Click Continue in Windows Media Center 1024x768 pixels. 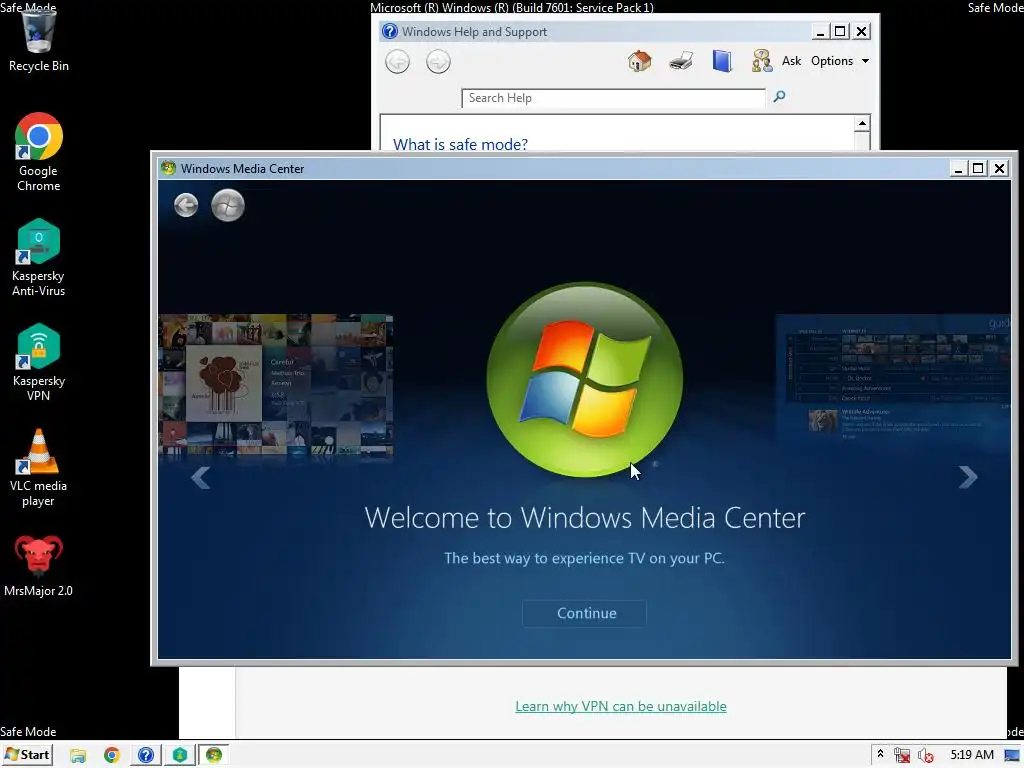(x=586, y=613)
